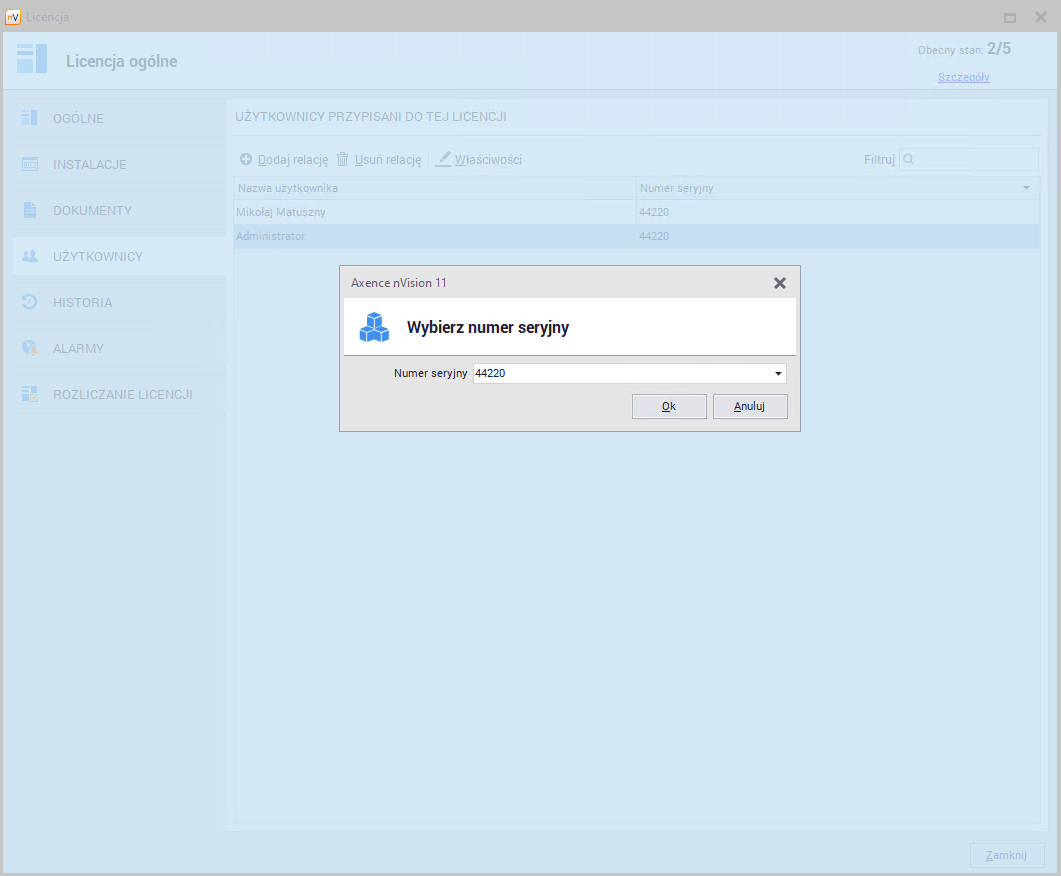Click the blue cubes dialog icon
The width and height of the screenshot is (1061, 876).
coord(374,327)
